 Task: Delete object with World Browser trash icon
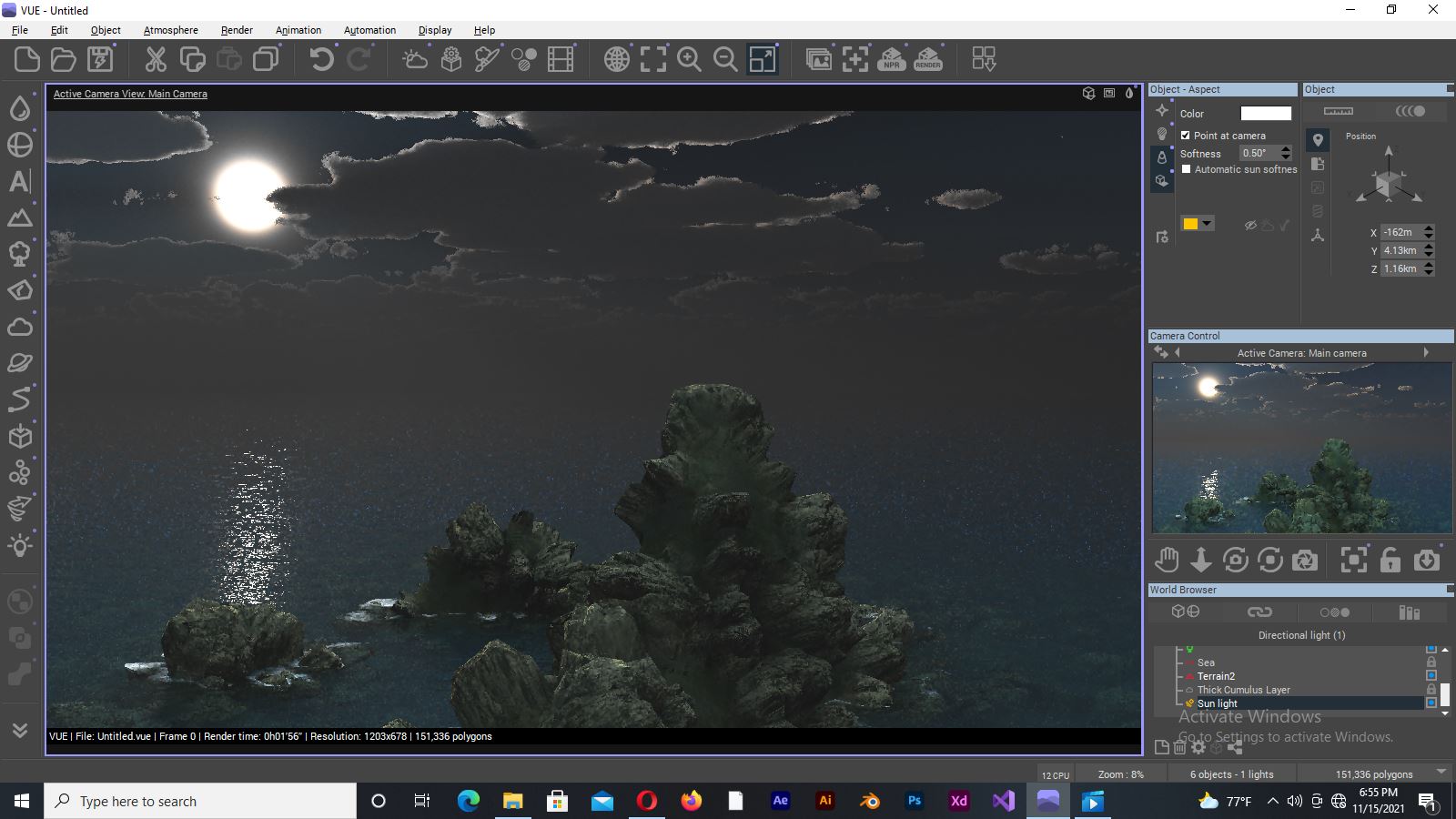point(1179,748)
